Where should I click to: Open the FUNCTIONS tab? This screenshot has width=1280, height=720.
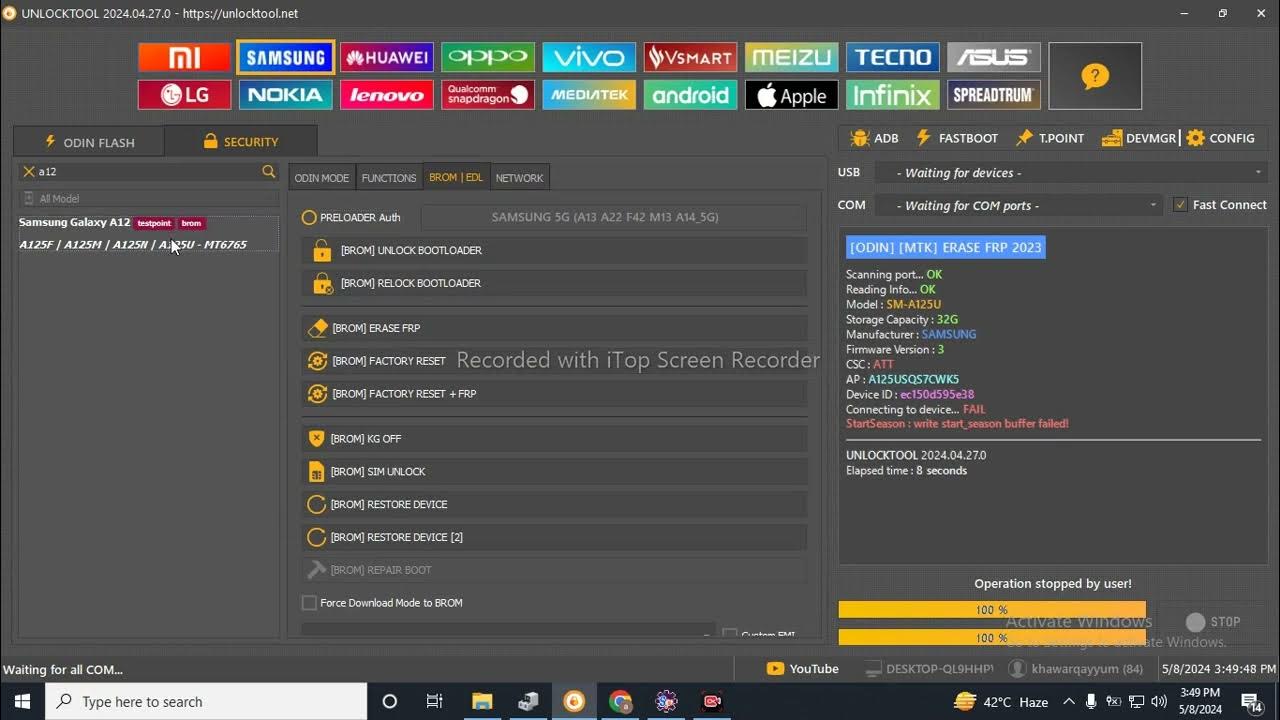(389, 178)
